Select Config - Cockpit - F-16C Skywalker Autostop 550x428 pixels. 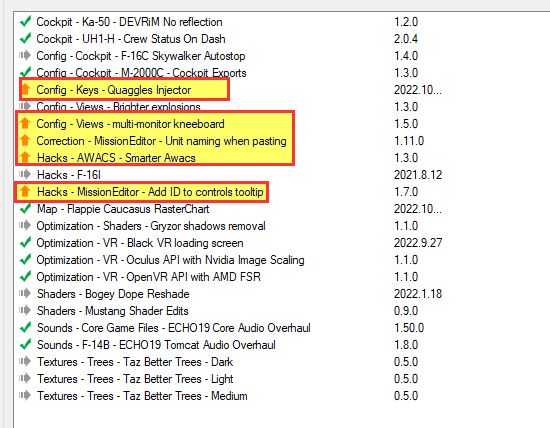click(x=141, y=56)
